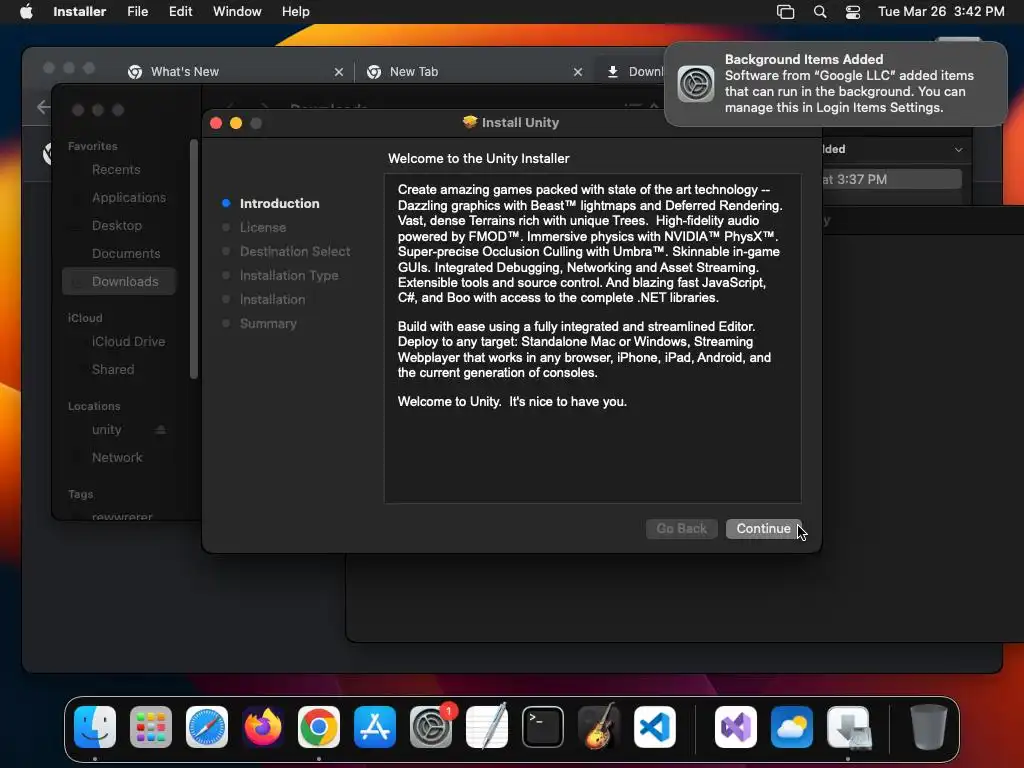Click the Installation installer step
Image resolution: width=1024 pixels, height=768 pixels.
272,300
